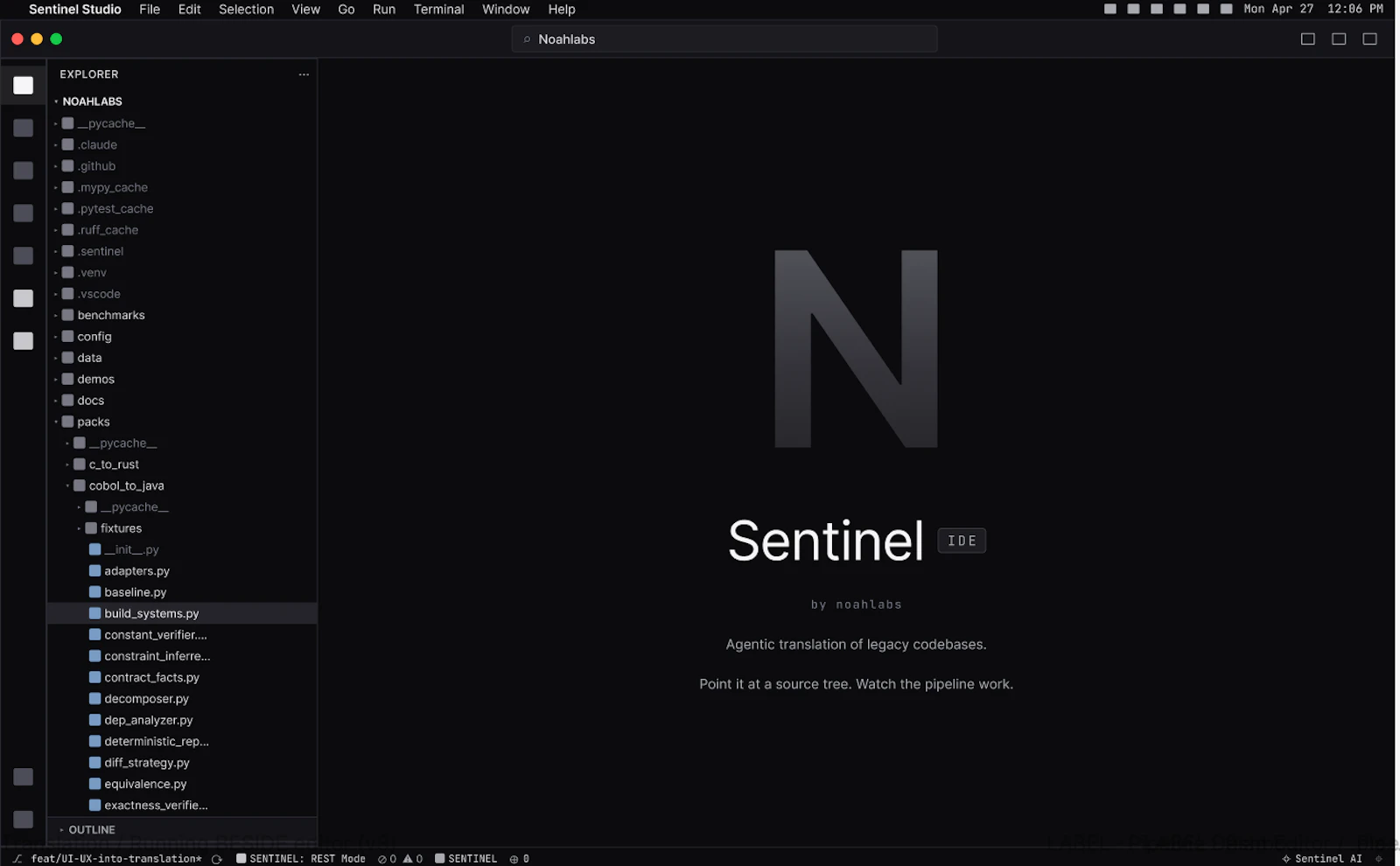The image size is (1400, 866).
Task: Open the Sentinel Studio application menu
Action: coord(75,10)
